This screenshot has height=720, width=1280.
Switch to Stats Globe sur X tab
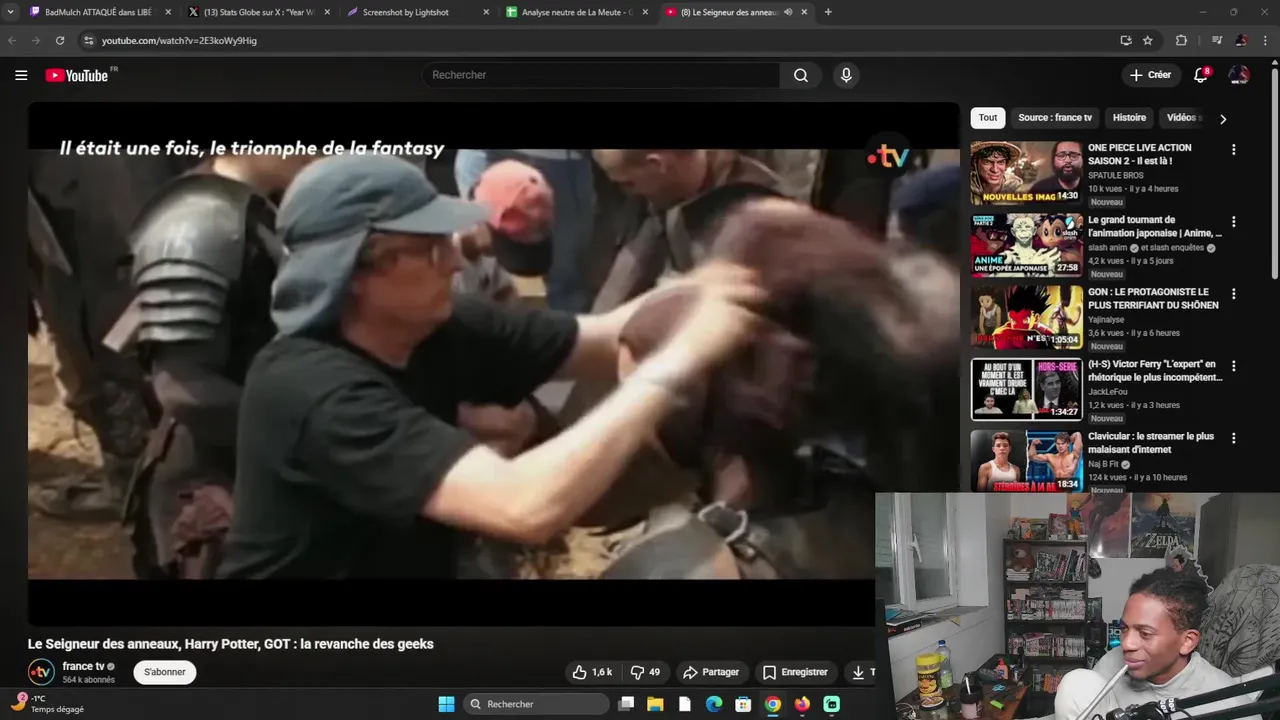[x=258, y=12]
